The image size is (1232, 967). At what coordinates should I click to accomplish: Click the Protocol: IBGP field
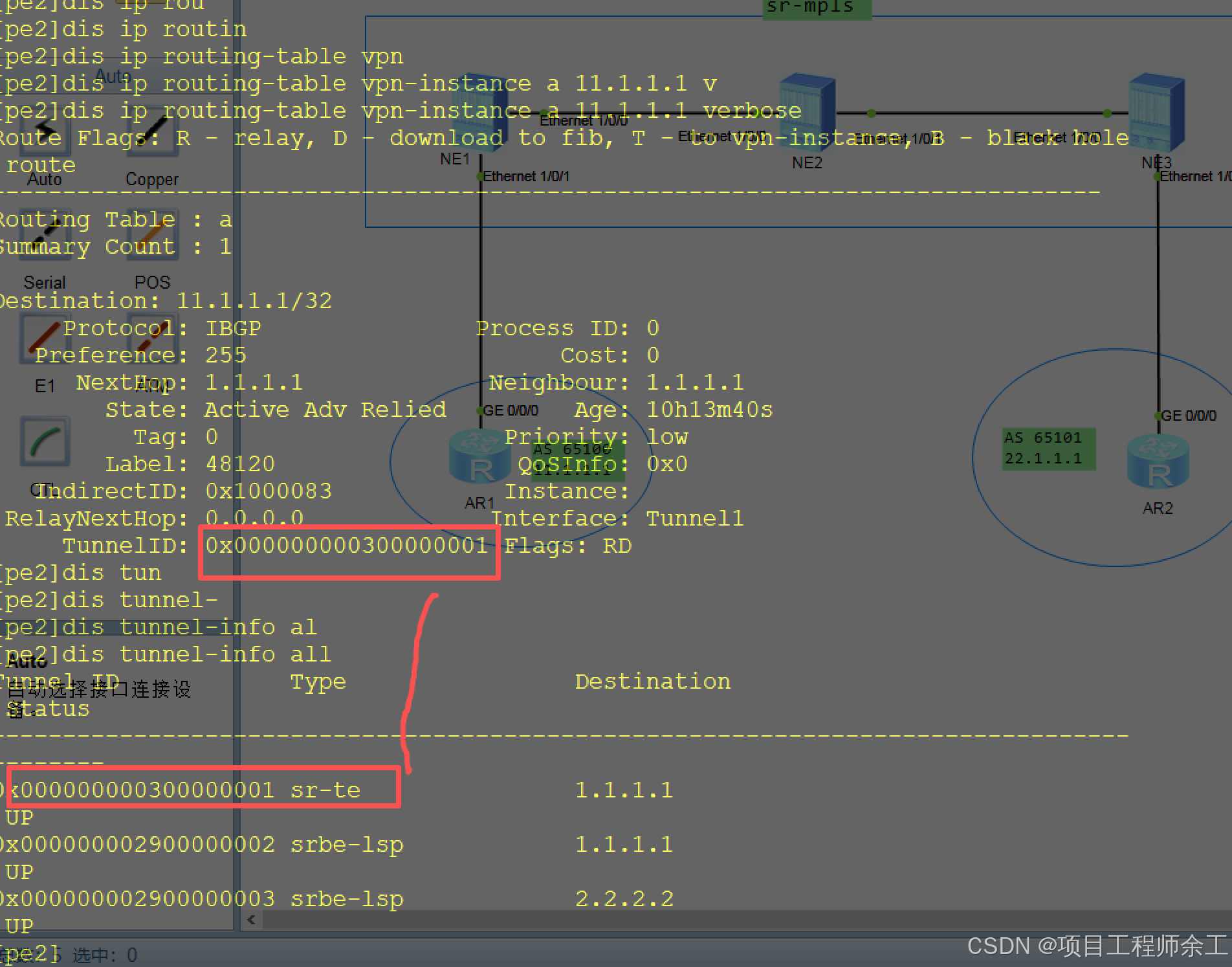tap(162, 328)
